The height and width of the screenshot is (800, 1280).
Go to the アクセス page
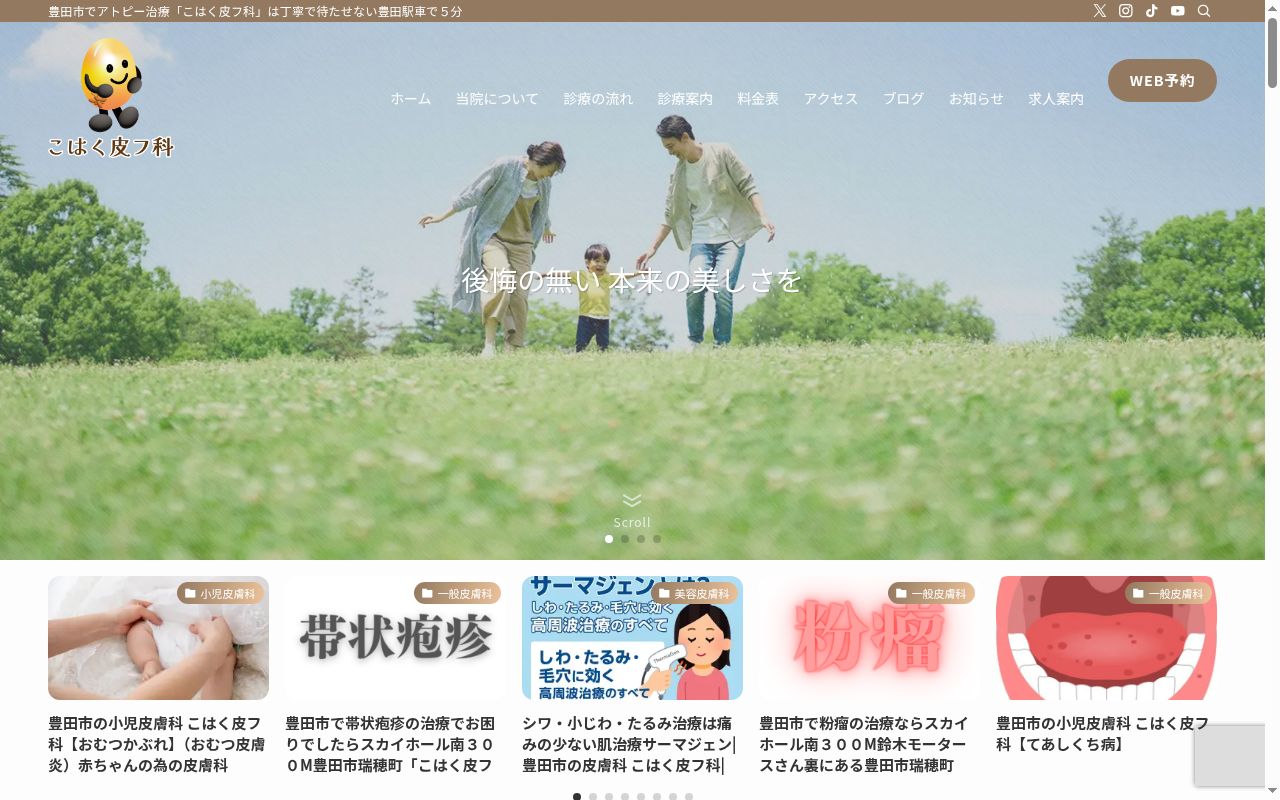831,99
